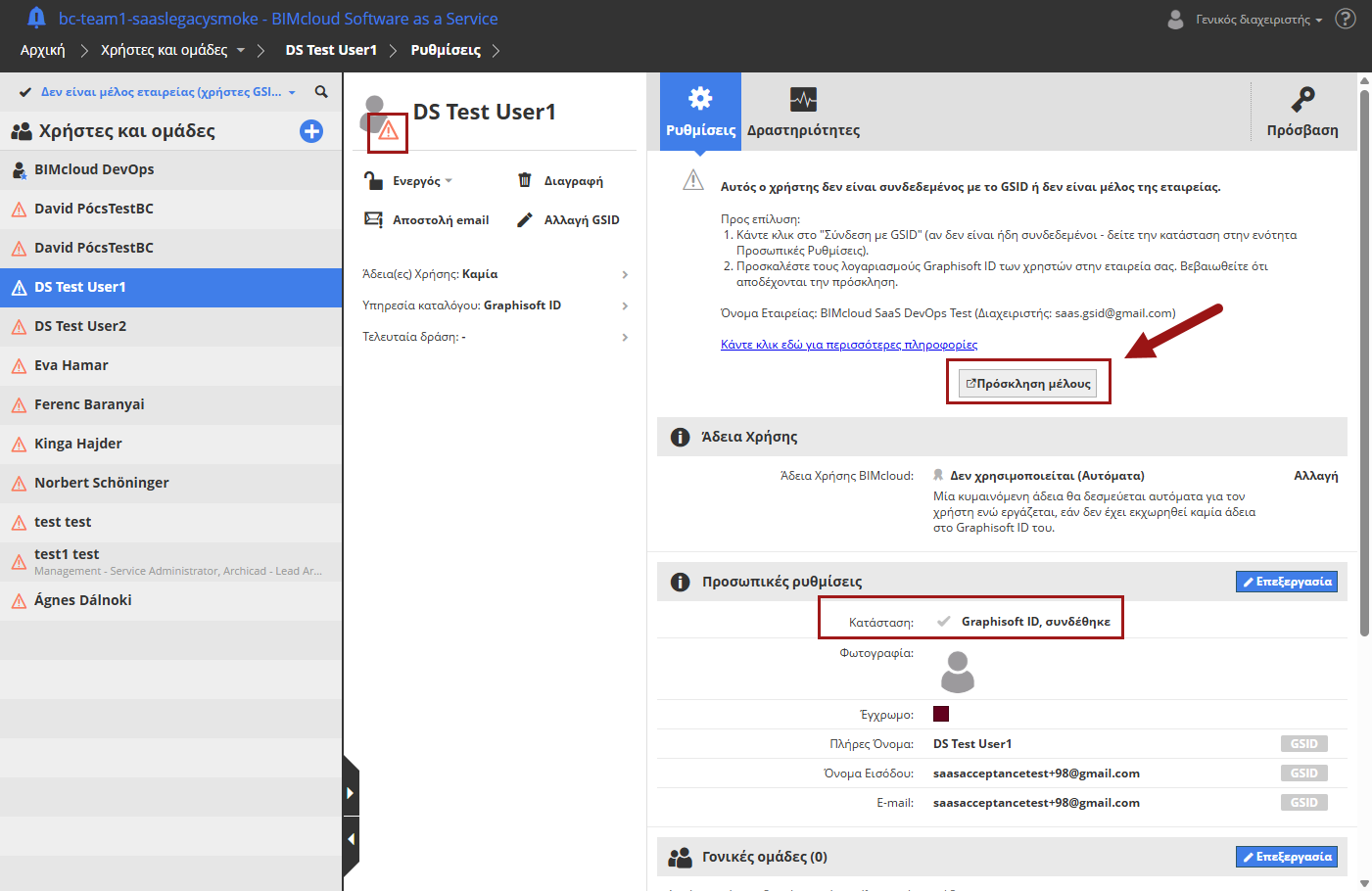Image resolution: width=1372 pixels, height=891 pixels.
Task: Select Ferenc Baranyai in the user list
Action: click(x=171, y=404)
